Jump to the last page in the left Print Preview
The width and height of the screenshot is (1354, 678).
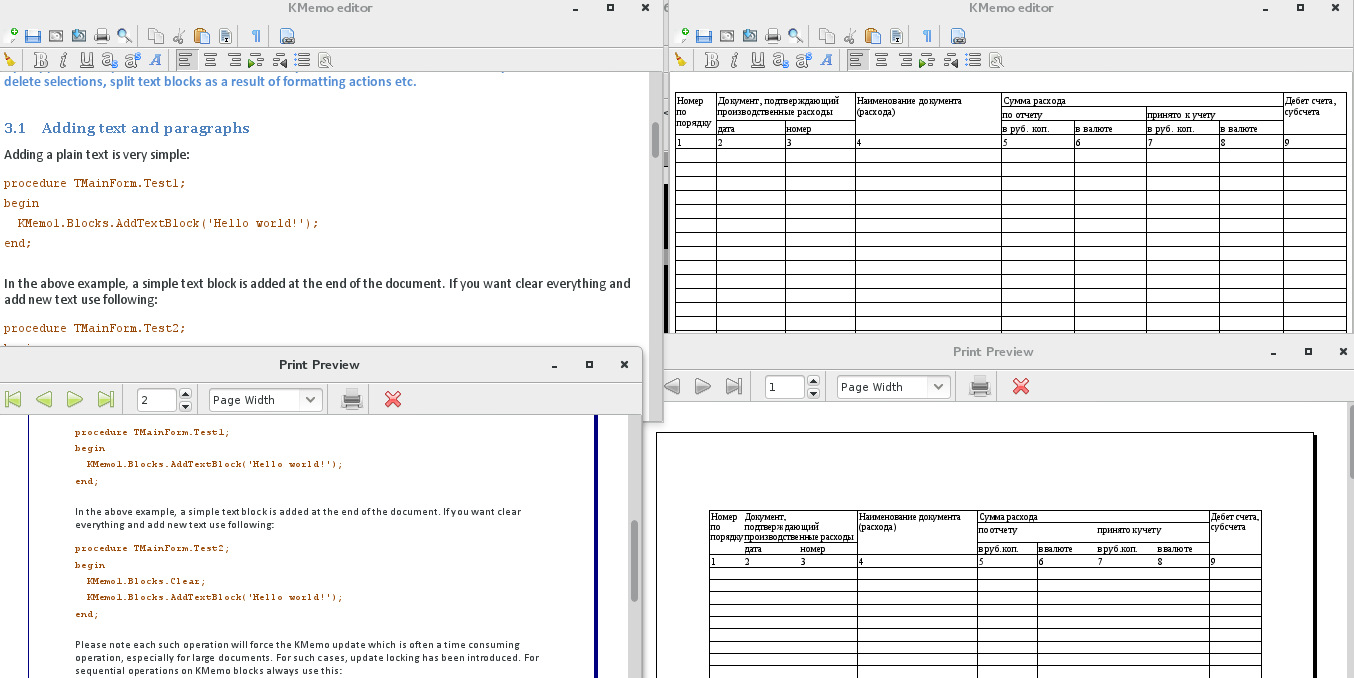coord(106,400)
